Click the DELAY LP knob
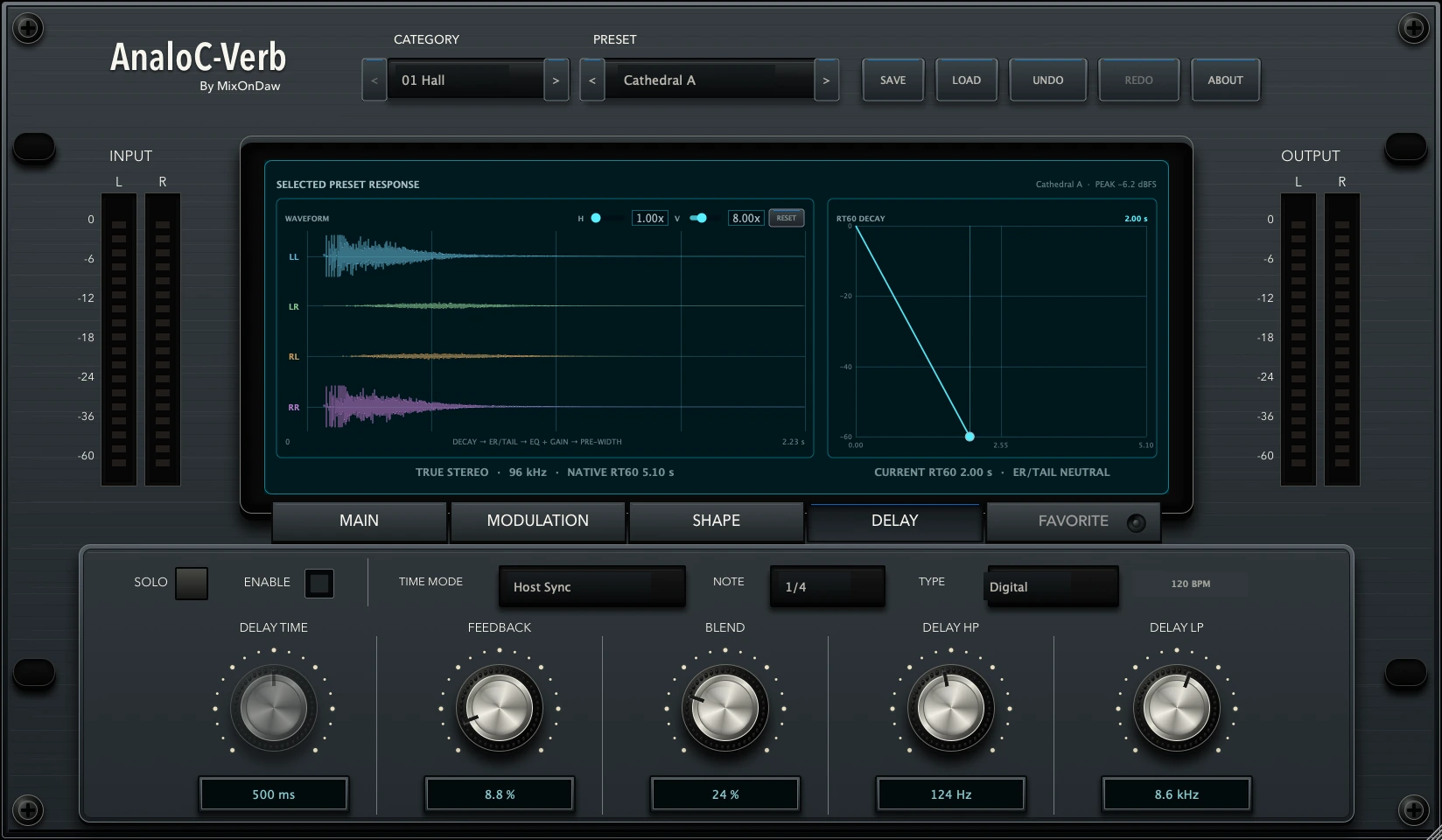This screenshot has height=840, width=1442. (x=1177, y=708)
